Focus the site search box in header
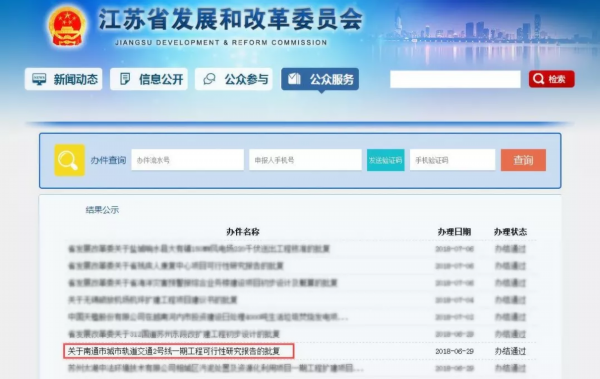Image resolution: width=600 pixels, height=379 pixels. click(455, 79)
